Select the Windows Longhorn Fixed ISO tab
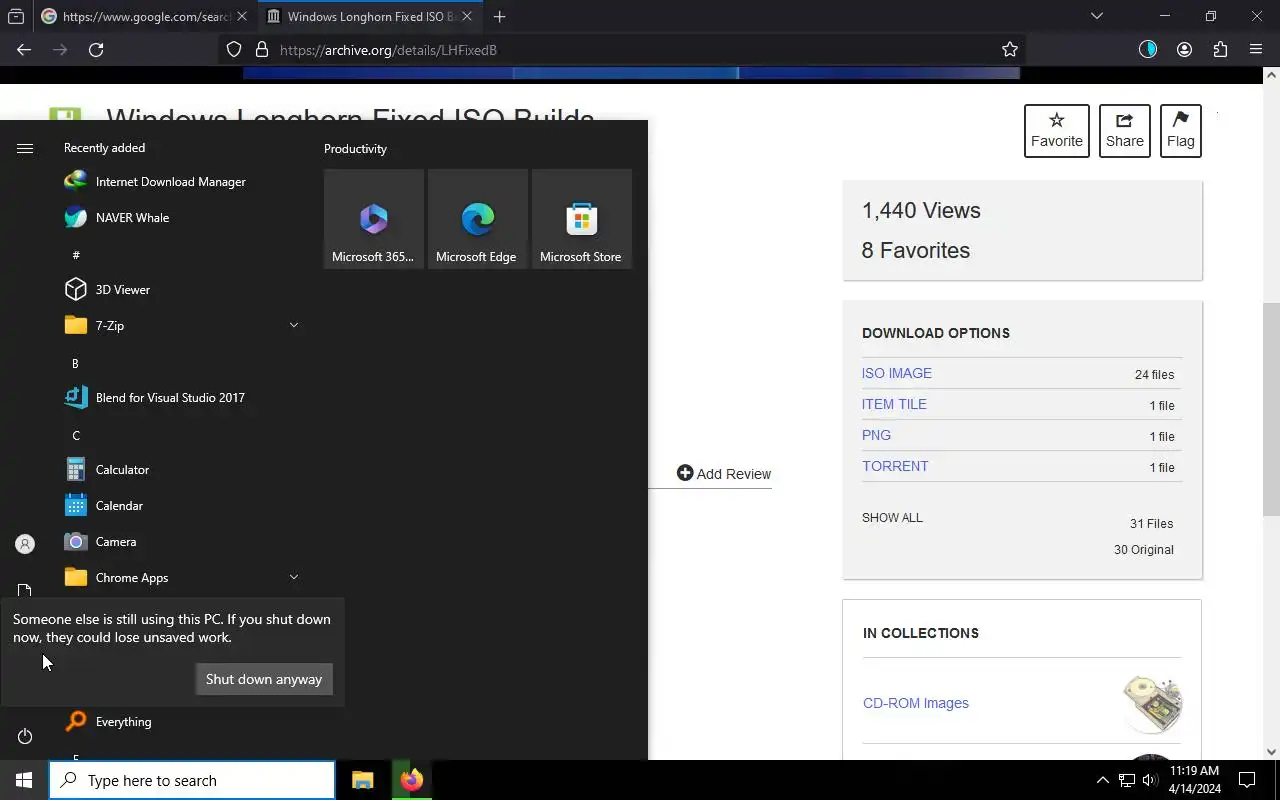 tap(369, 16)
